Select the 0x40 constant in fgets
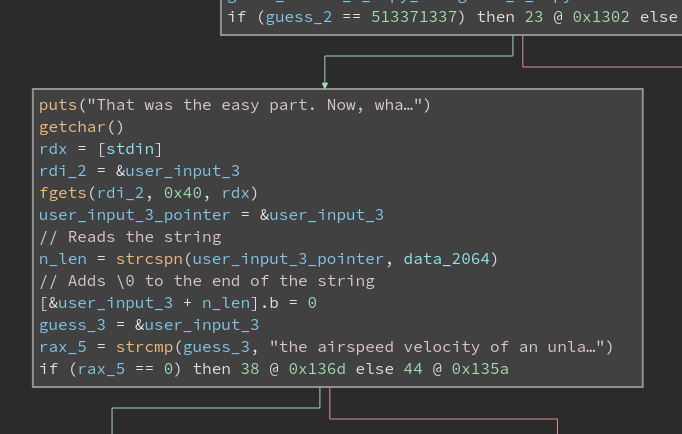682x434 pixels. (x=183, y=193)
